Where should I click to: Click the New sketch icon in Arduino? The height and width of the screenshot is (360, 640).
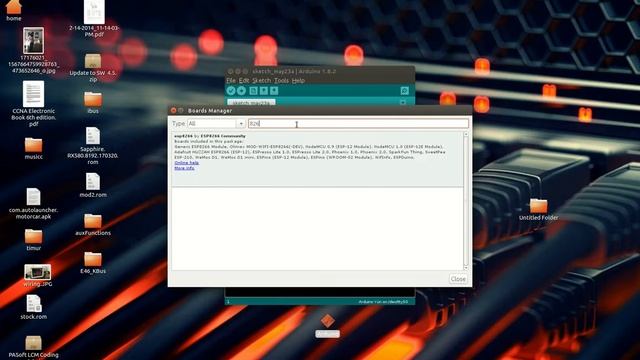(x=253, y=91)
